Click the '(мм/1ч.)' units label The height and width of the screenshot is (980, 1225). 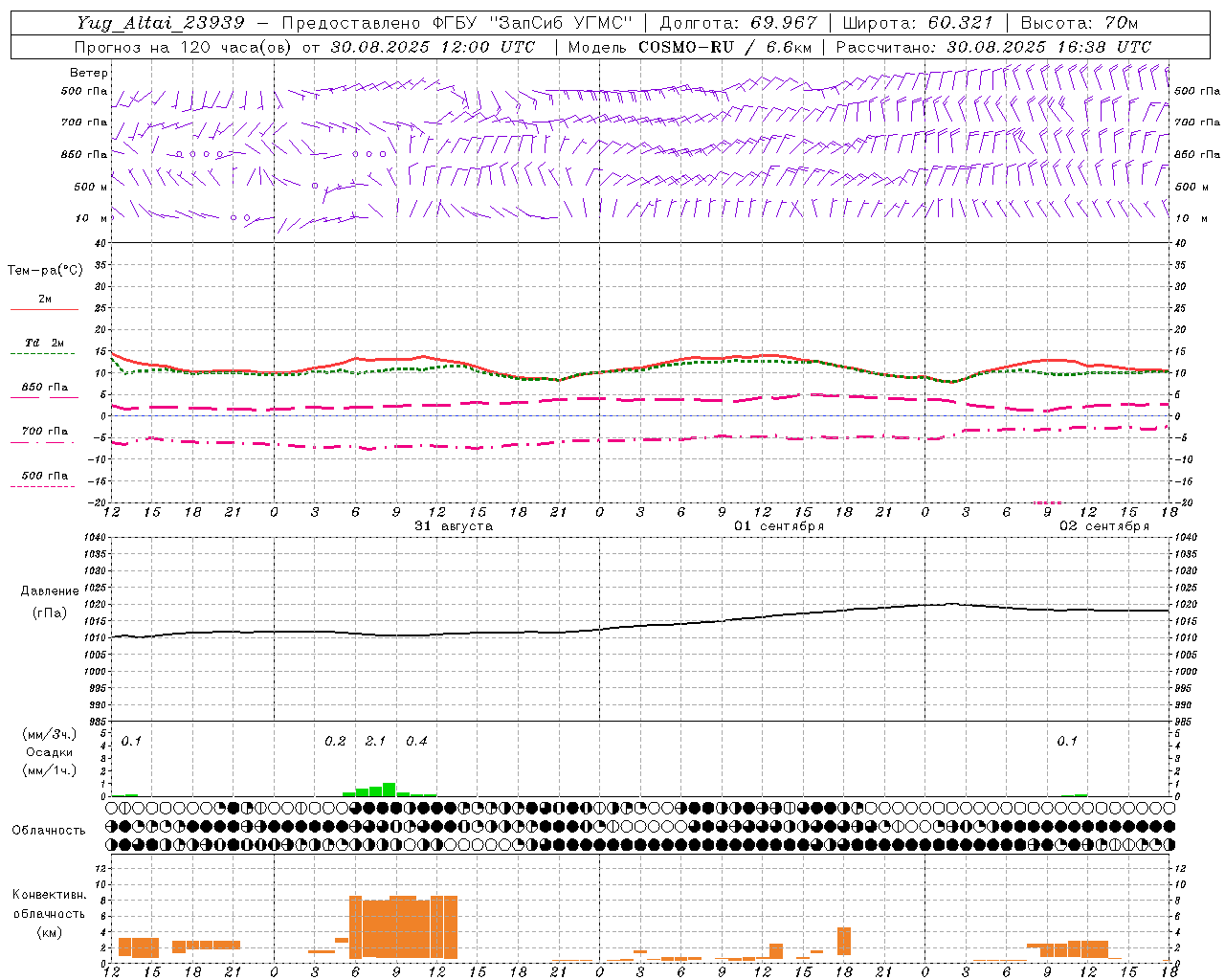point(50,770)
